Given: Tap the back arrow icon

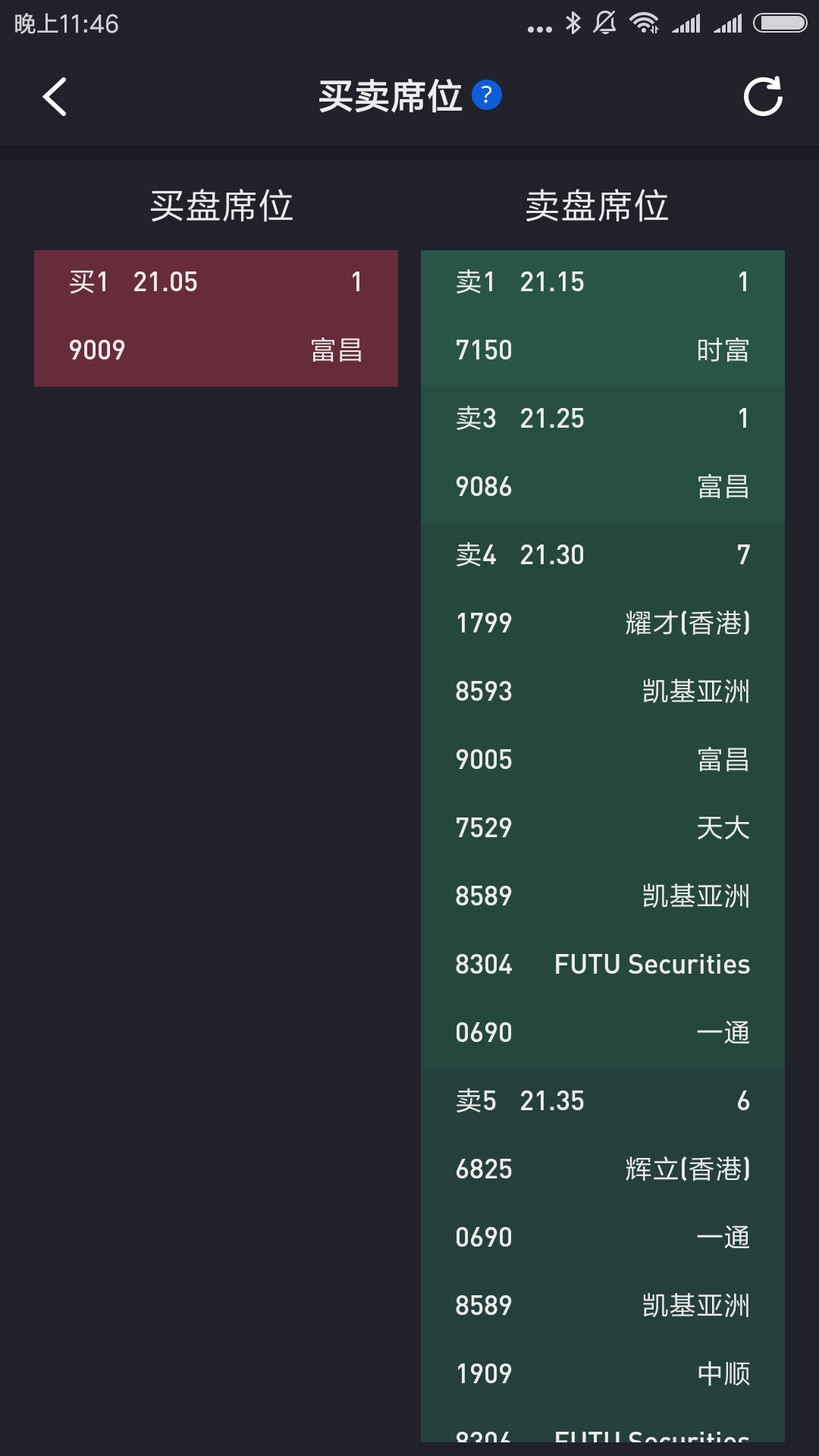Looking at the screenshot, I should [55, 97].
